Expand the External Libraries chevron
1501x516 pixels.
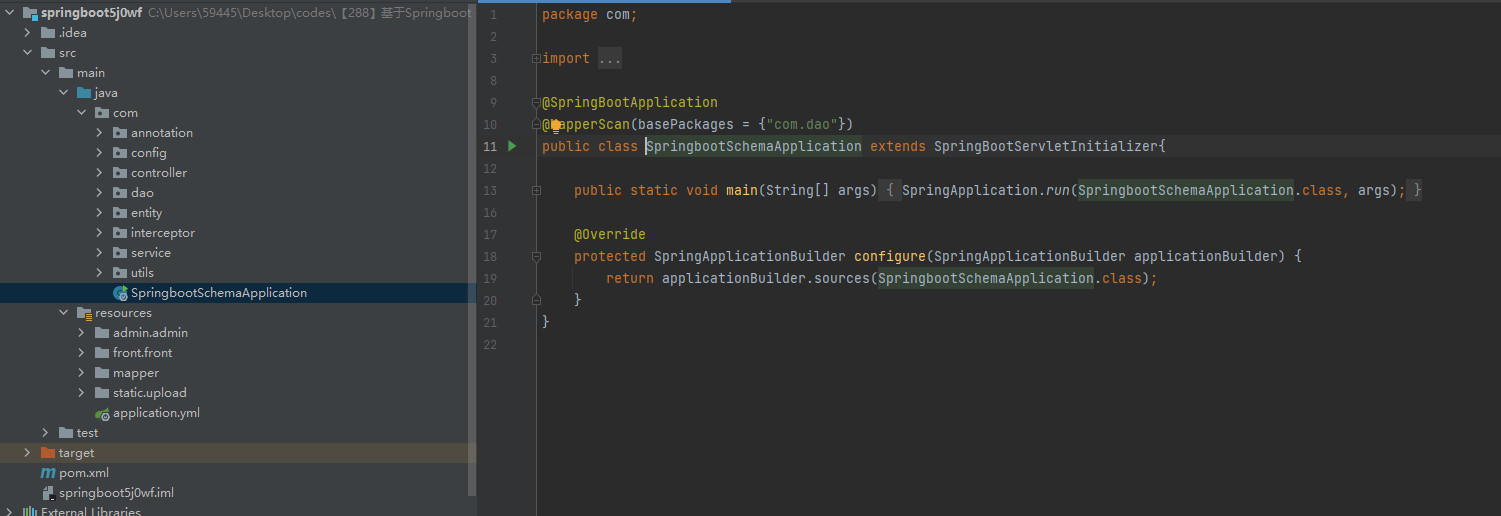point(10,513)
